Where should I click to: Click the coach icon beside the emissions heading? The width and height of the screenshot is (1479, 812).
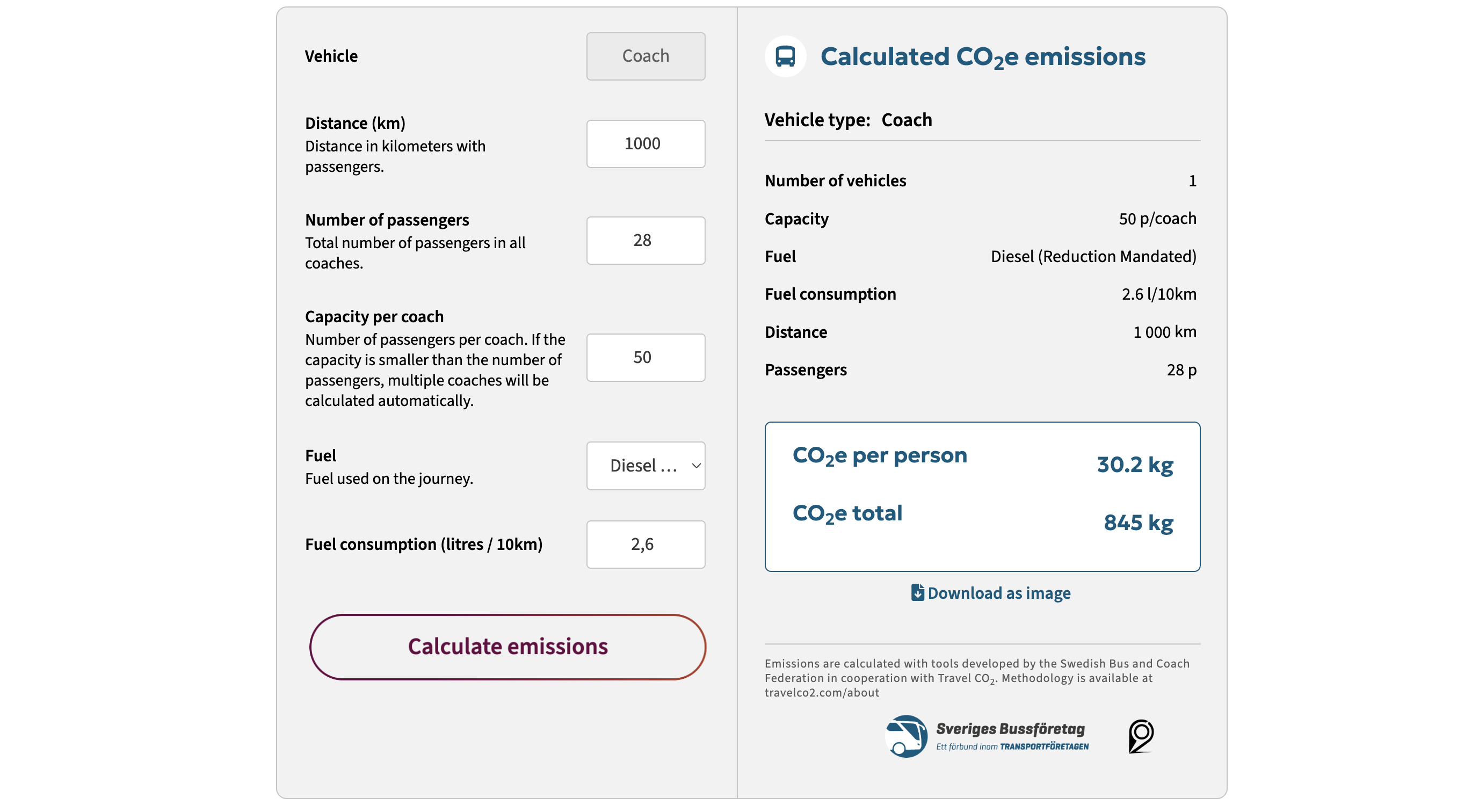785,56
